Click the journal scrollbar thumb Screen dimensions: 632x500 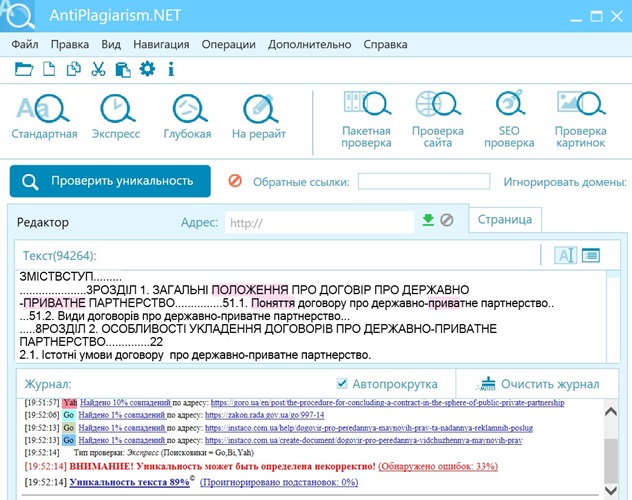[611, 459]
